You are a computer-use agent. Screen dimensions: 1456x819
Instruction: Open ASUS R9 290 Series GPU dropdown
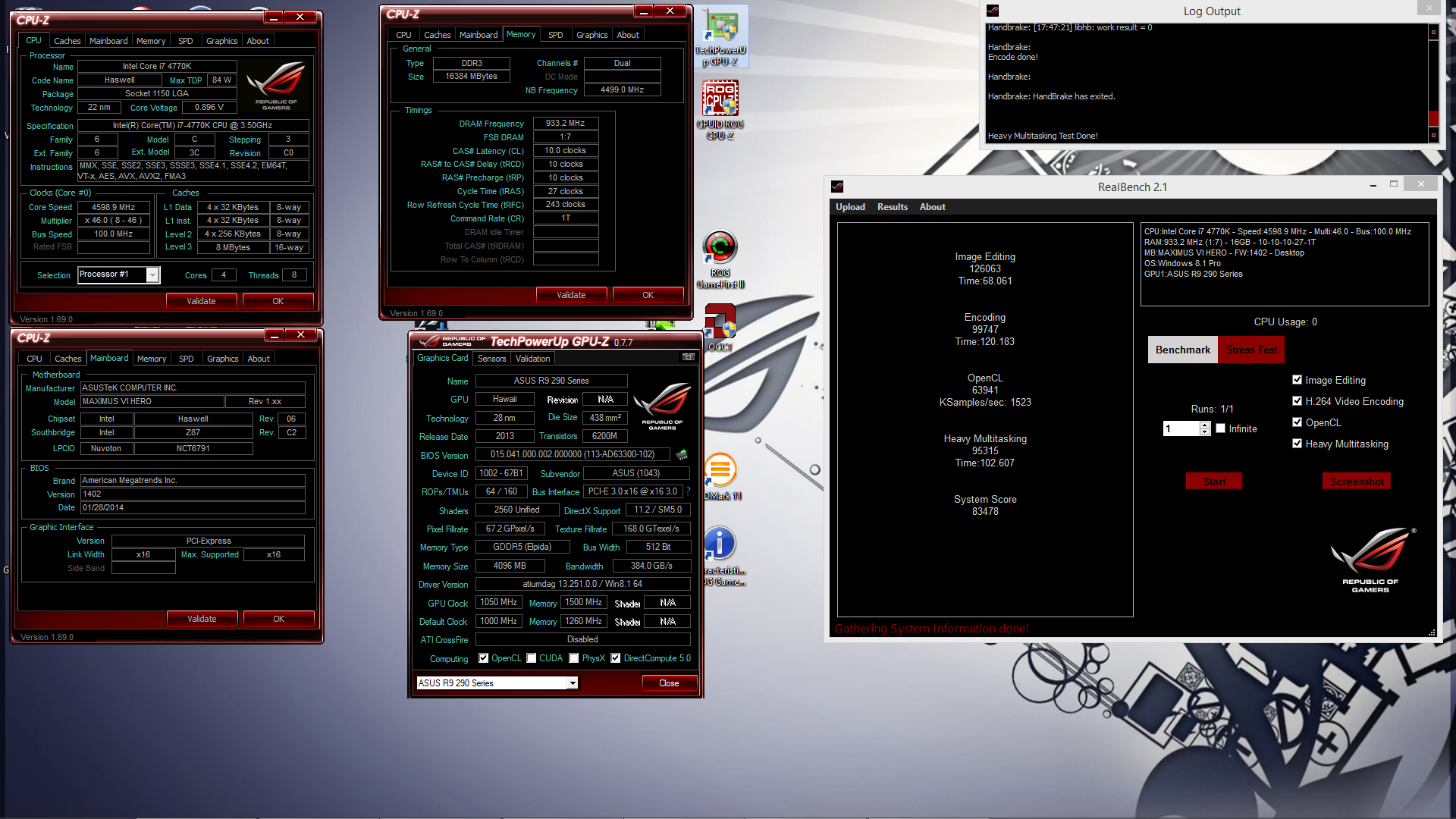click(573, 683)
